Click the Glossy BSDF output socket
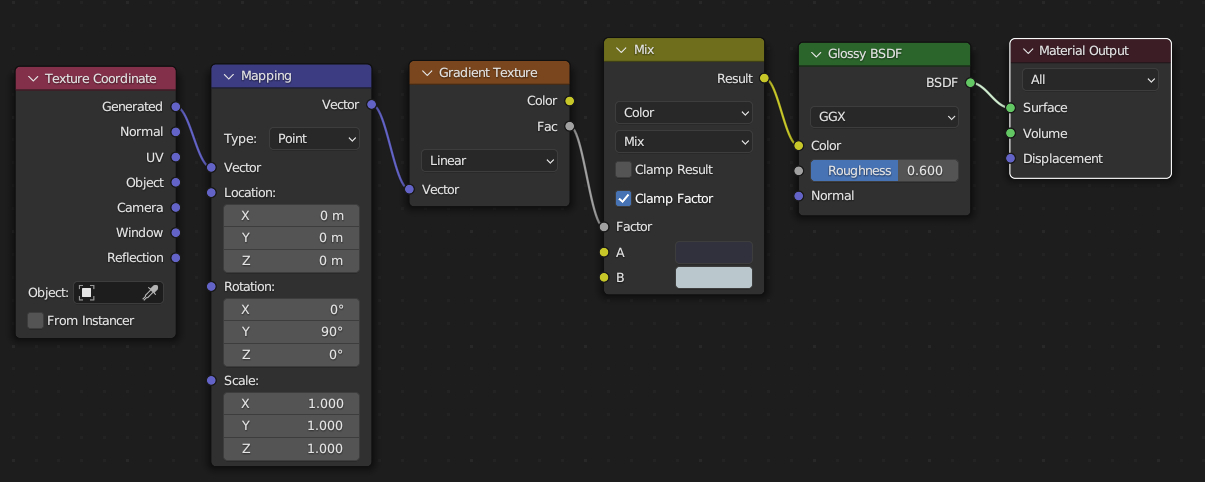Screen dimensions: 1205x482 (970, 83)
